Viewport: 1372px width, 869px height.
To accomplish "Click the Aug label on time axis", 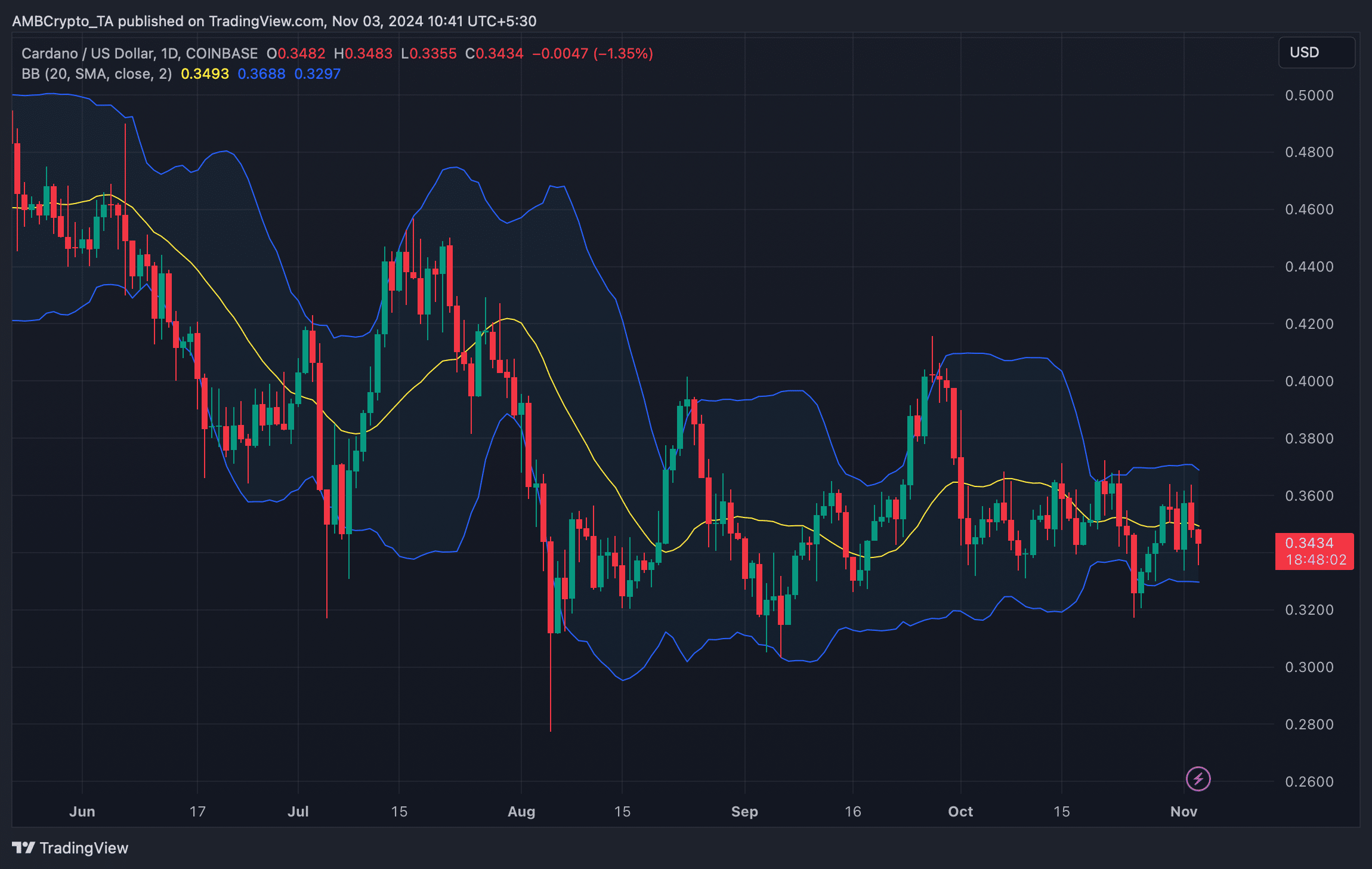I will 521,812.
